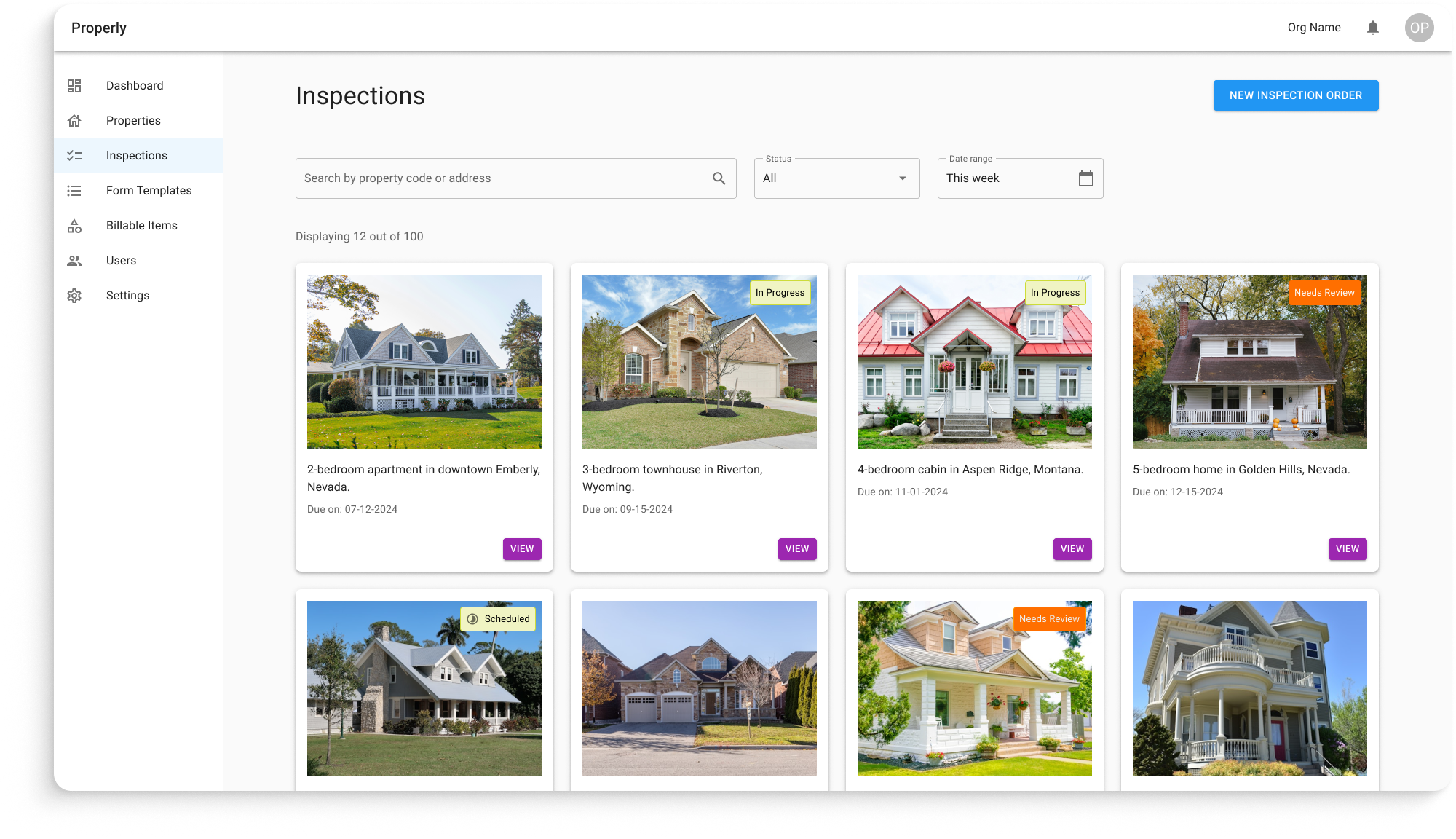Viewport: 1456px width, 839px height.
Task: Expand the Status dropdown arrow
Action: (x=903, y=178)
